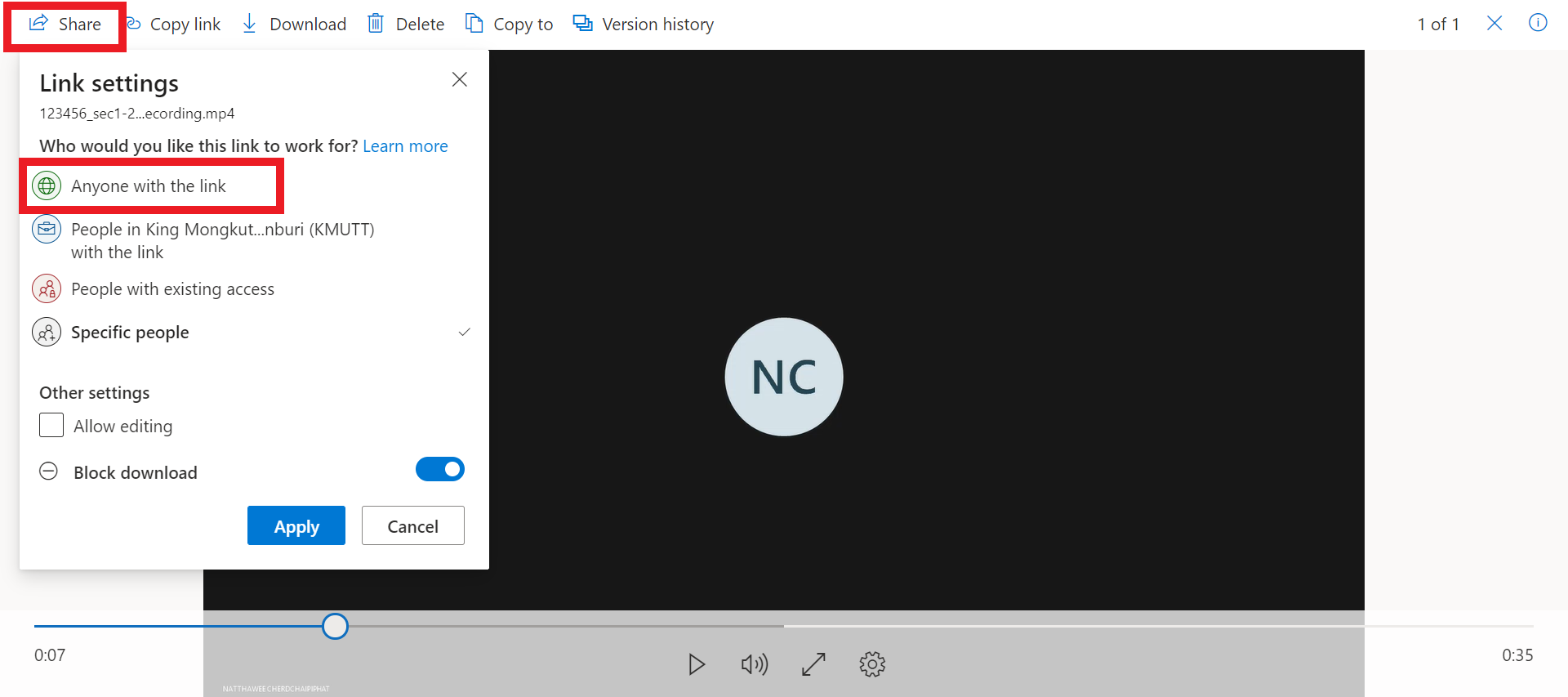Play the video recording
Screen dimensions: 1568x697
(697, 664)
